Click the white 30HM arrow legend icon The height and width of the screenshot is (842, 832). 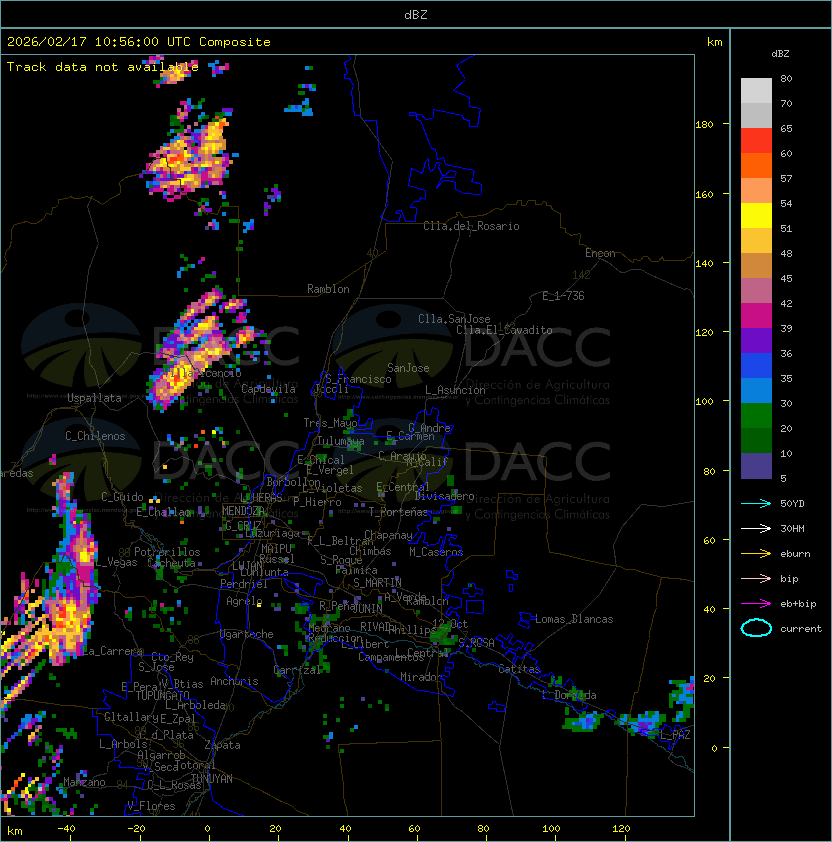[756, 528]
